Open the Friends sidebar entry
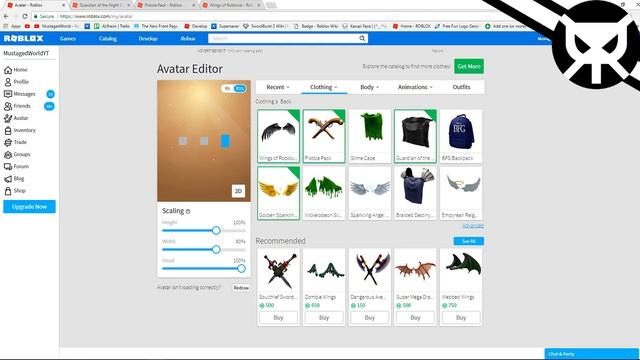The image size is (640, 360). click(x=17, y=106)
